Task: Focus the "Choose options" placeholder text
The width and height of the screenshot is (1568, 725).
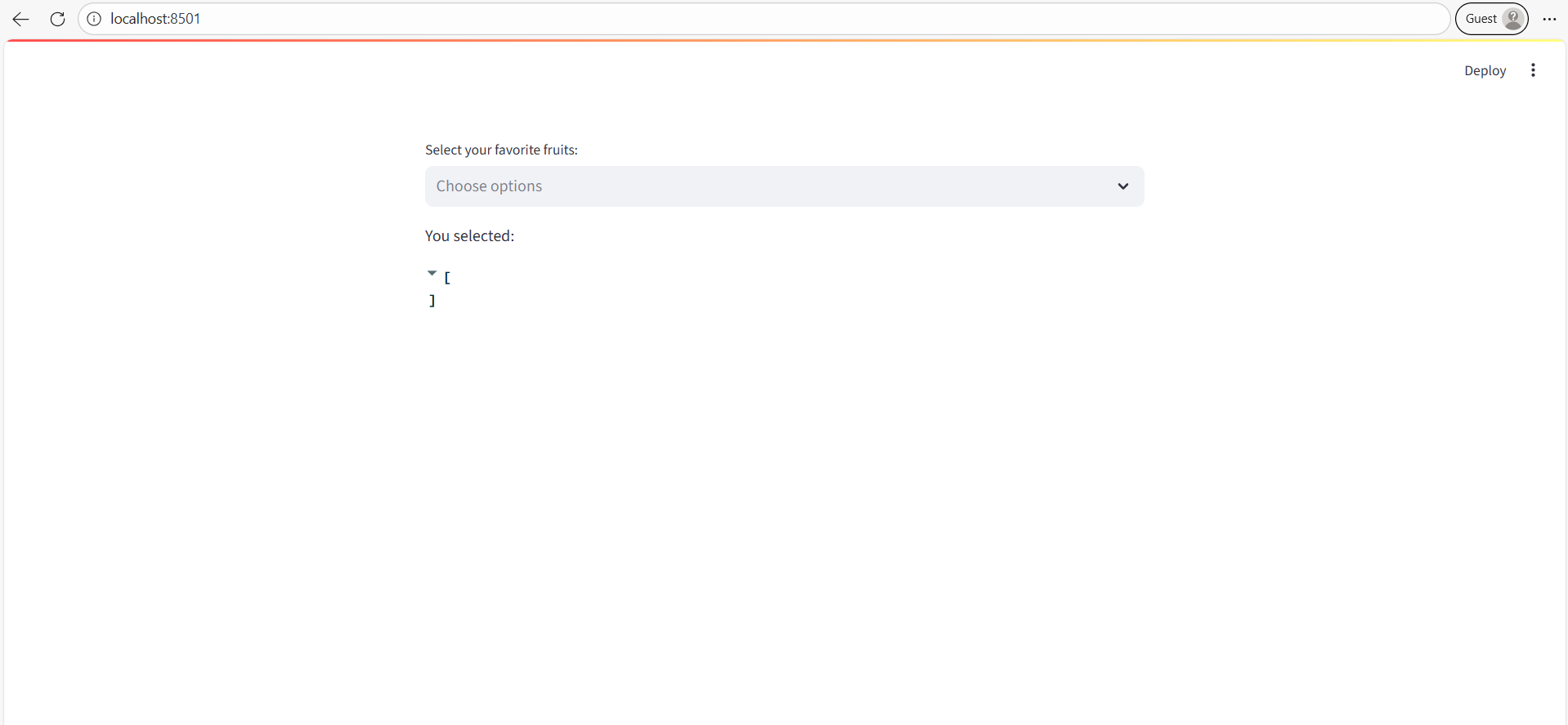Action: [489, 186]
